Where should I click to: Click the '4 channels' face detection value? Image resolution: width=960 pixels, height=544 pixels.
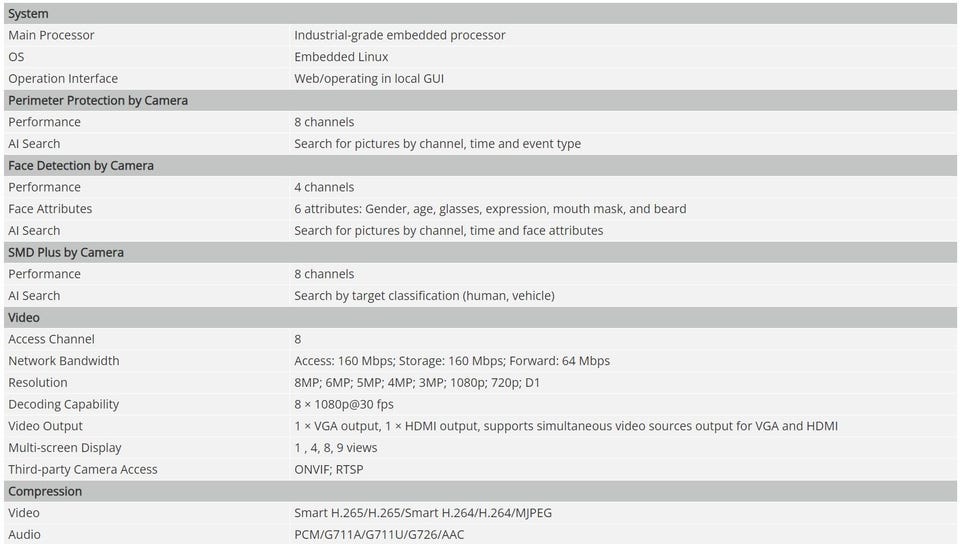tap(324, 187)
